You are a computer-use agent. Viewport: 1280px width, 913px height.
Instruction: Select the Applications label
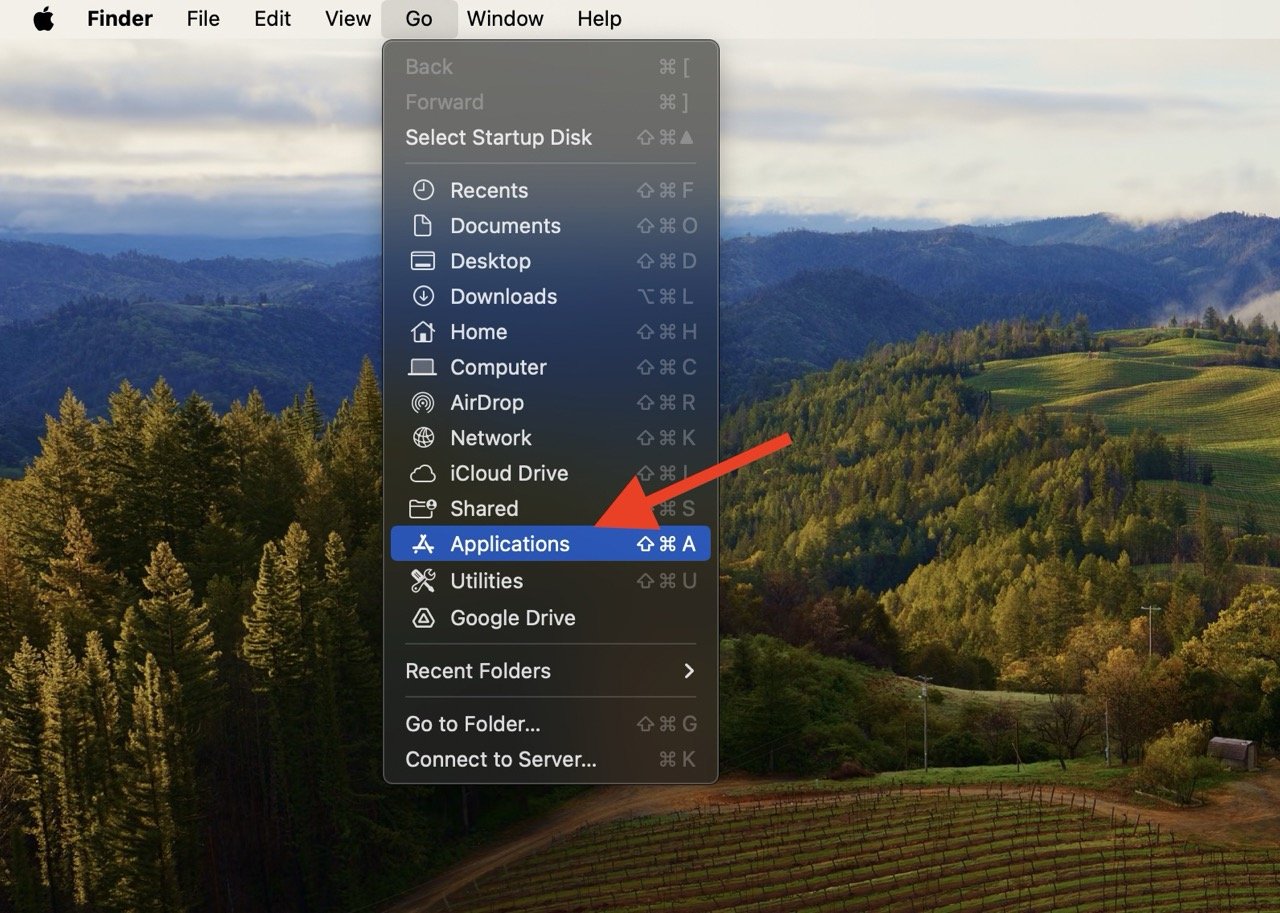click(510, 544)
